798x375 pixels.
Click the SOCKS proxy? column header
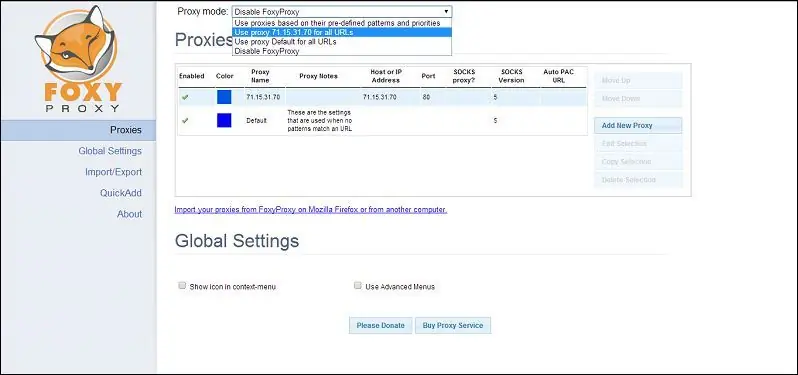pos(464,76)
